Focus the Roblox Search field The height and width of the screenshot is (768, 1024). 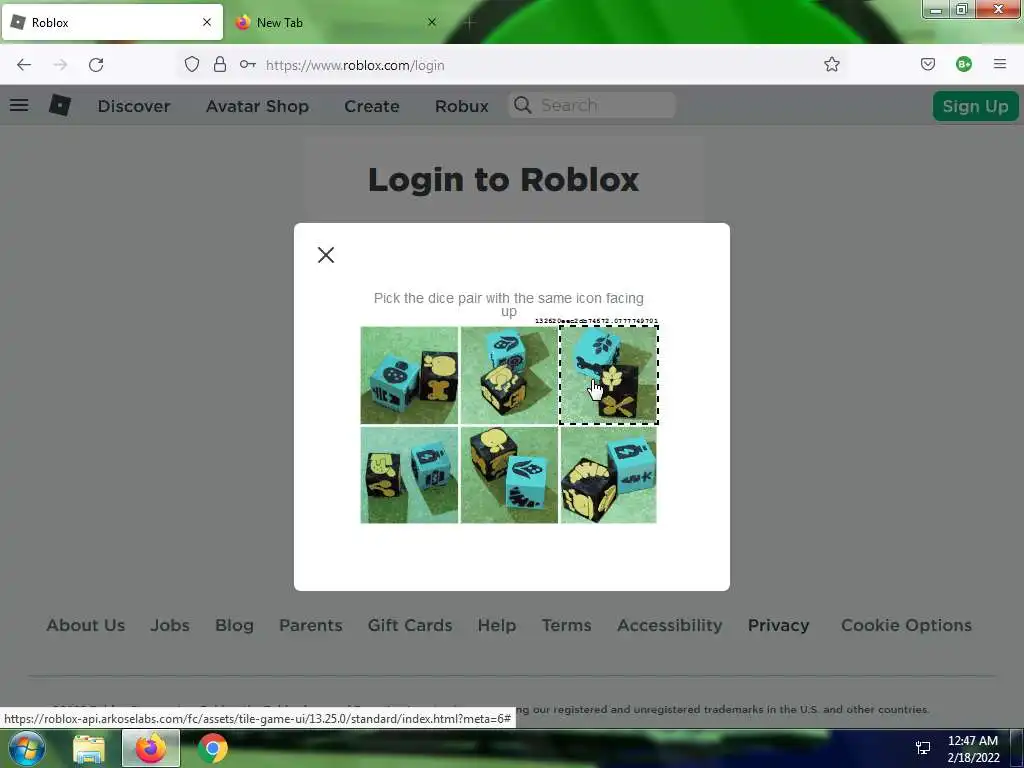[592, 105]
